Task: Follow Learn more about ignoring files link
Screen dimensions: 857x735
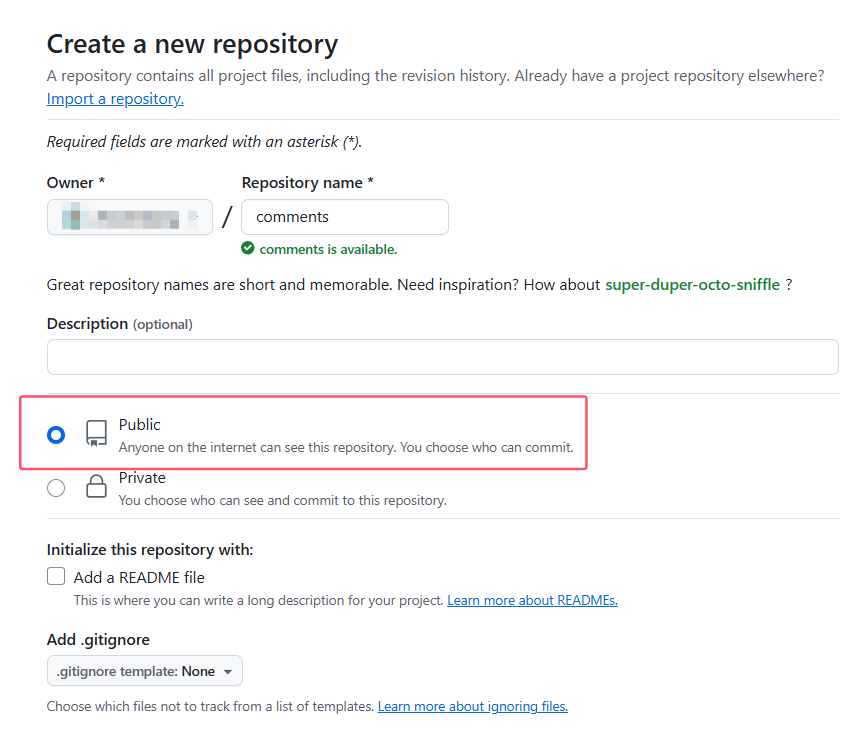Action: [x=472, y=707]
